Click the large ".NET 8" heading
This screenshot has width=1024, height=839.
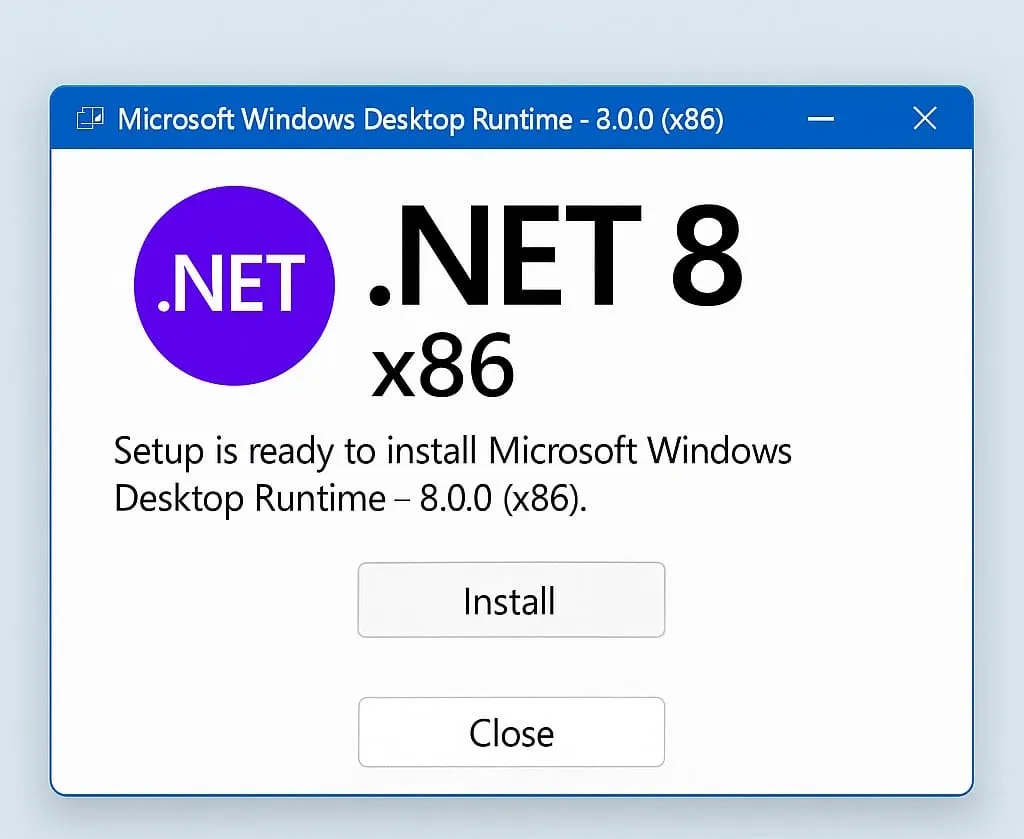coord(556,255)
